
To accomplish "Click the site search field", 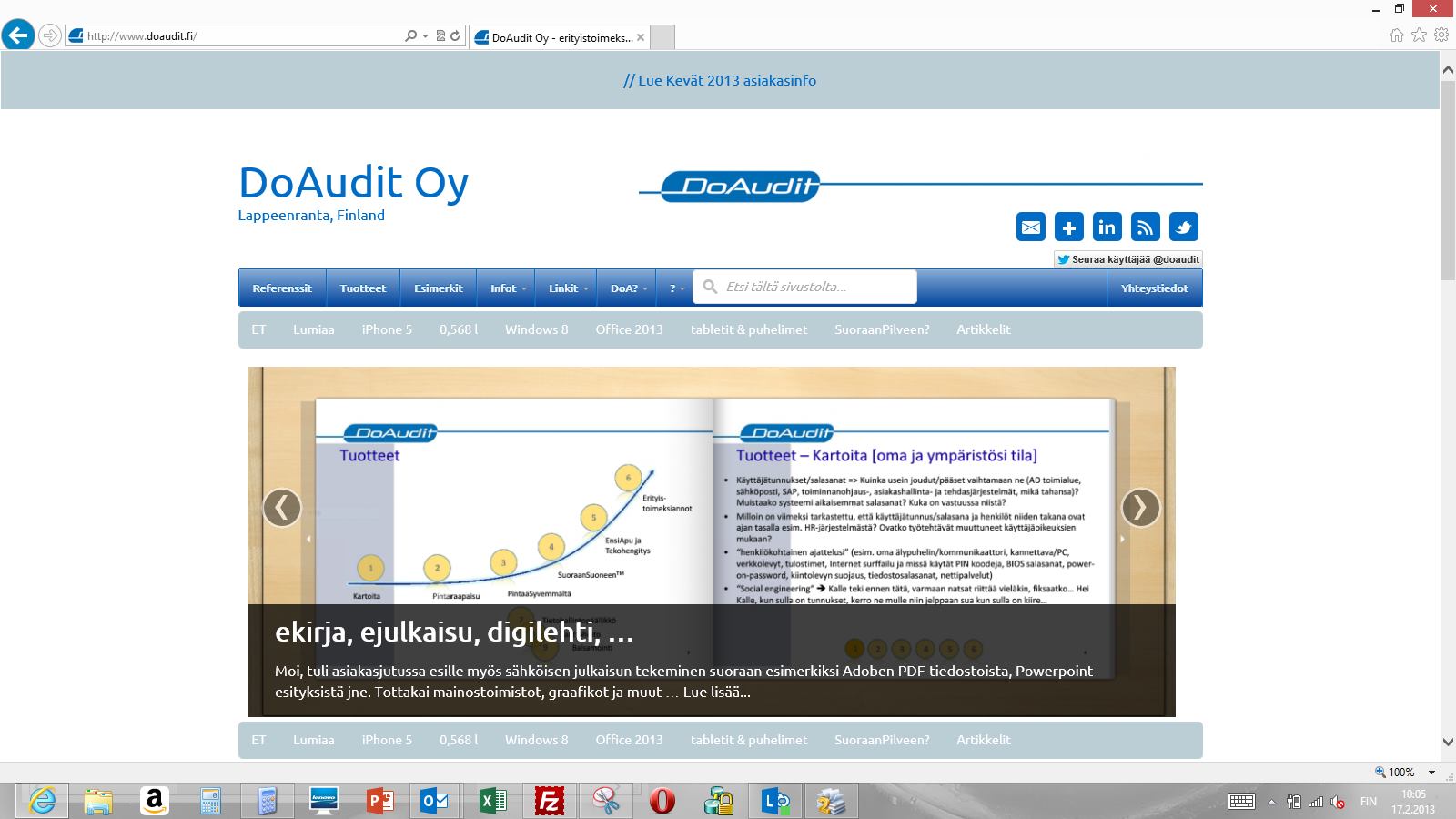I will pyautogui.click(x=804, y=287).
